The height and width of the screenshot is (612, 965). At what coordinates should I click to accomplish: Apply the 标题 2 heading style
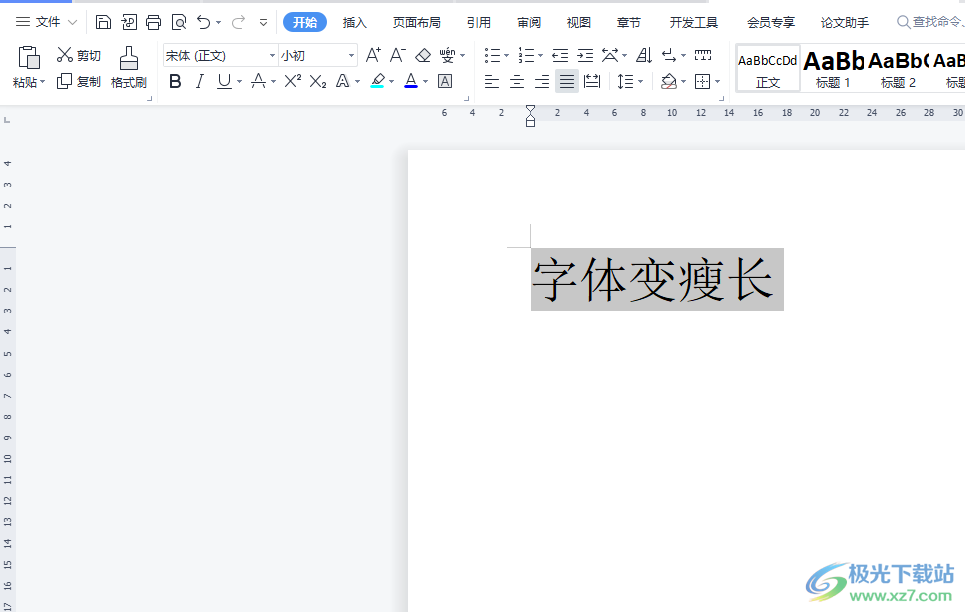point(898,68)
